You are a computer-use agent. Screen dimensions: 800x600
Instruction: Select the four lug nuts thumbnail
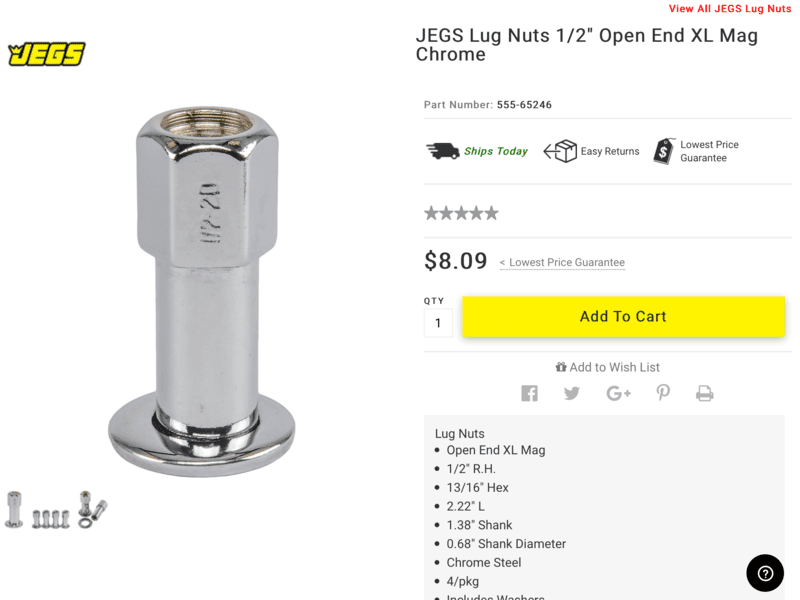coord(51,519)
